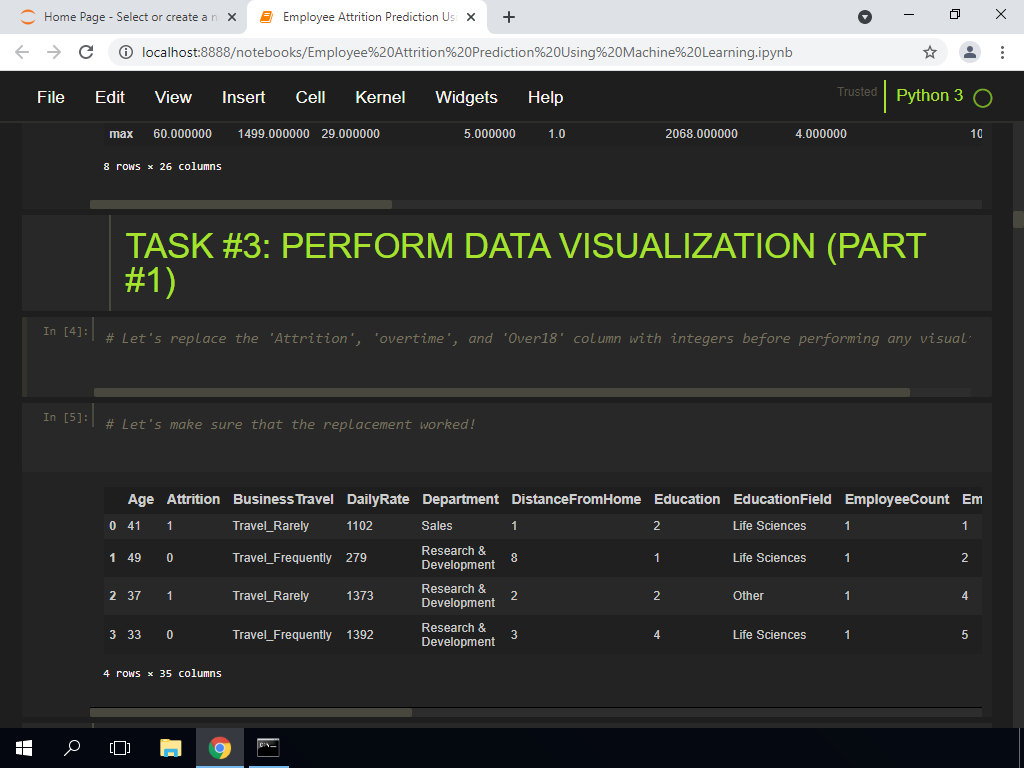Click the In [5] prompt label
The height and width of the screenshot is (768, 1024).
tap(65, 417)
